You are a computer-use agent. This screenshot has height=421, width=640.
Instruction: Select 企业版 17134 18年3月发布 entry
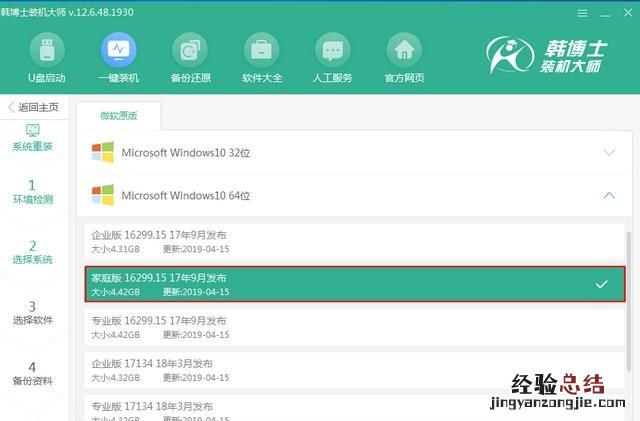click(354, 370)
